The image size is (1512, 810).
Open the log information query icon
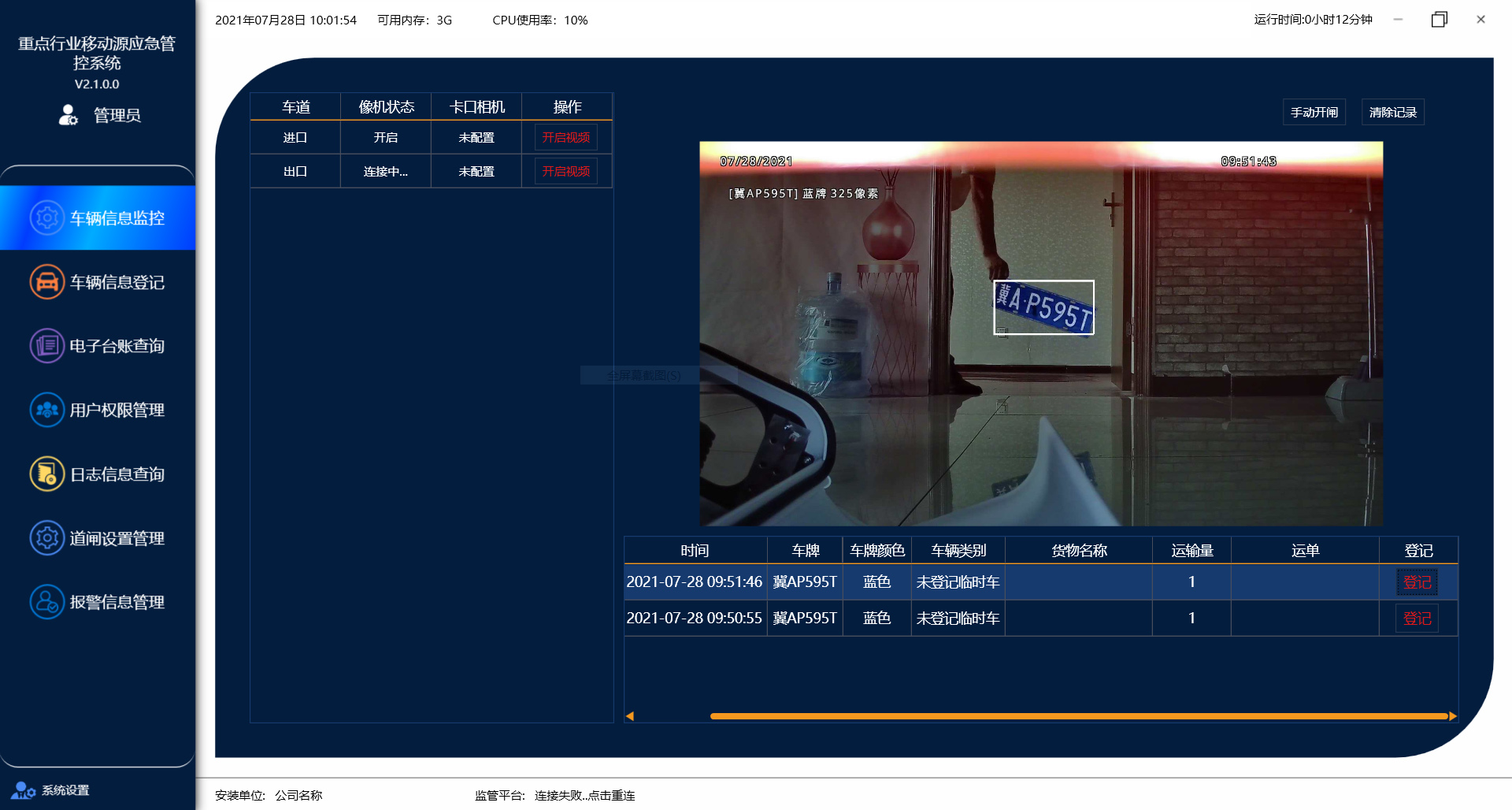pos(46,474)
